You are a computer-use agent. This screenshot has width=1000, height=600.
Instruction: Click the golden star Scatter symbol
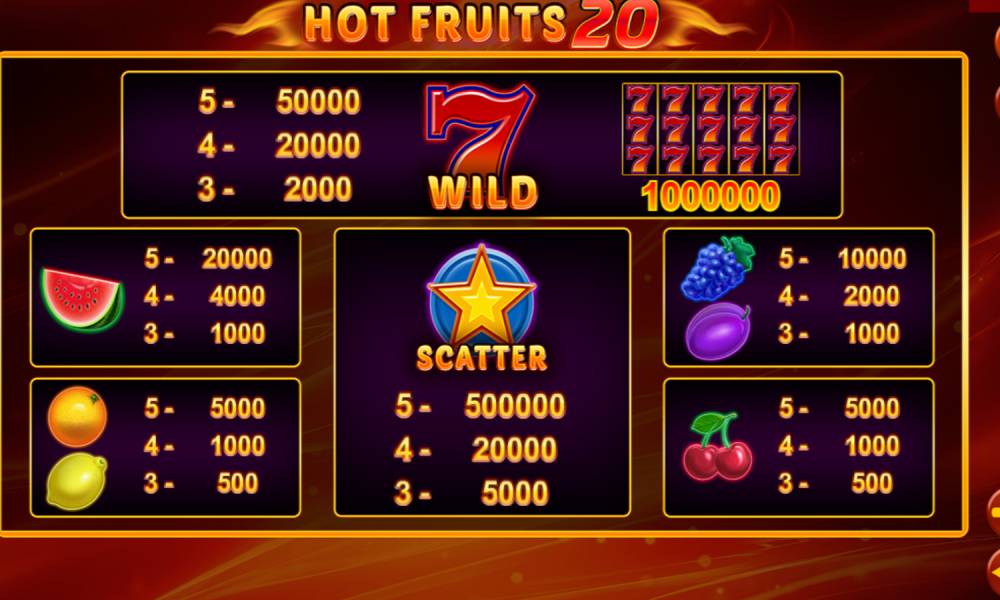coord(482,295)
